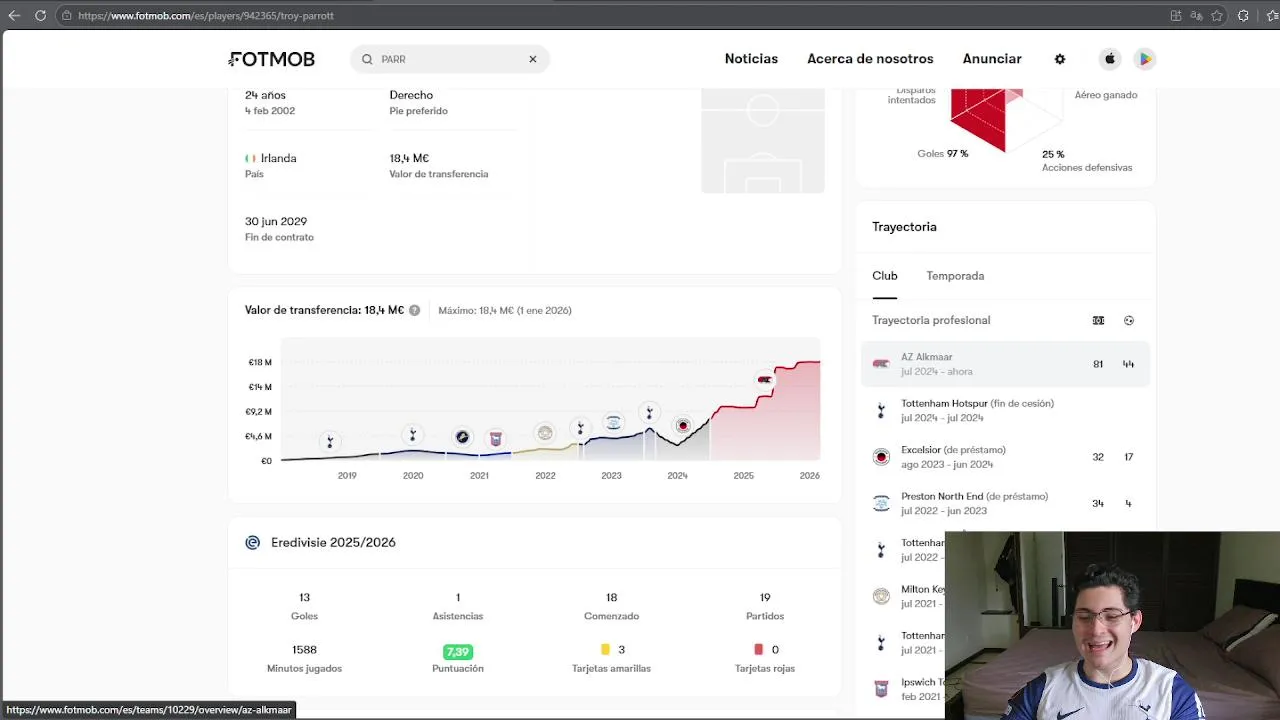Click the red card icon stat

click(758, 650)
